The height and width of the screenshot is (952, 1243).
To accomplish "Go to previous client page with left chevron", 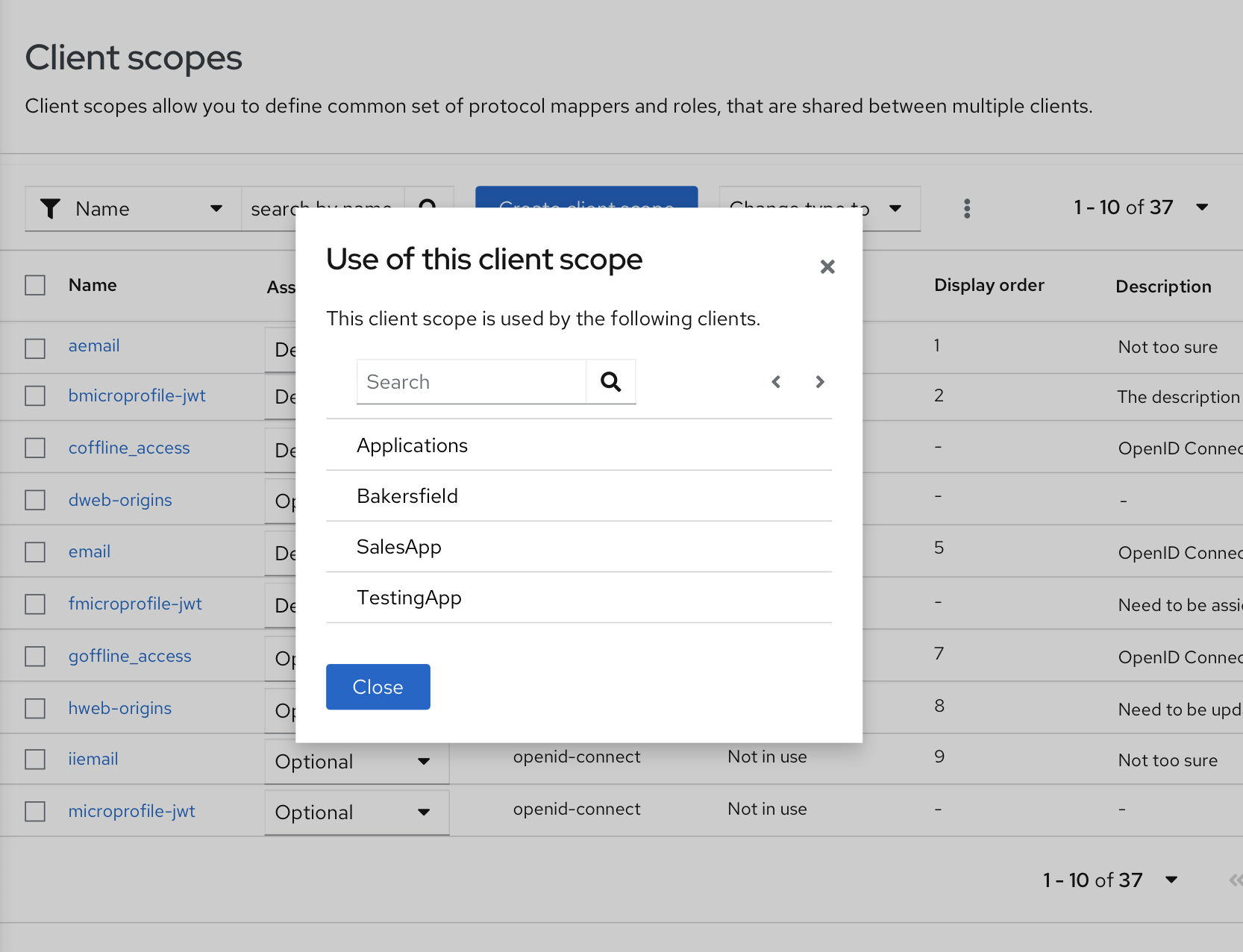I will (776, 381).
